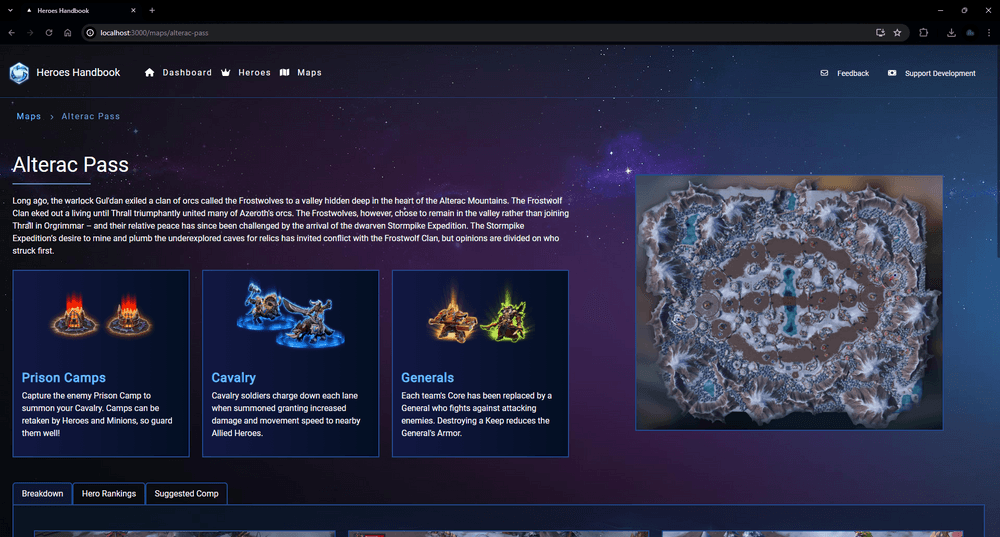The height and width of the screenshot is (537, 1000).
Task: Click the Dashboard home icon
Action: pyautogui.click(x=149, y=73)
